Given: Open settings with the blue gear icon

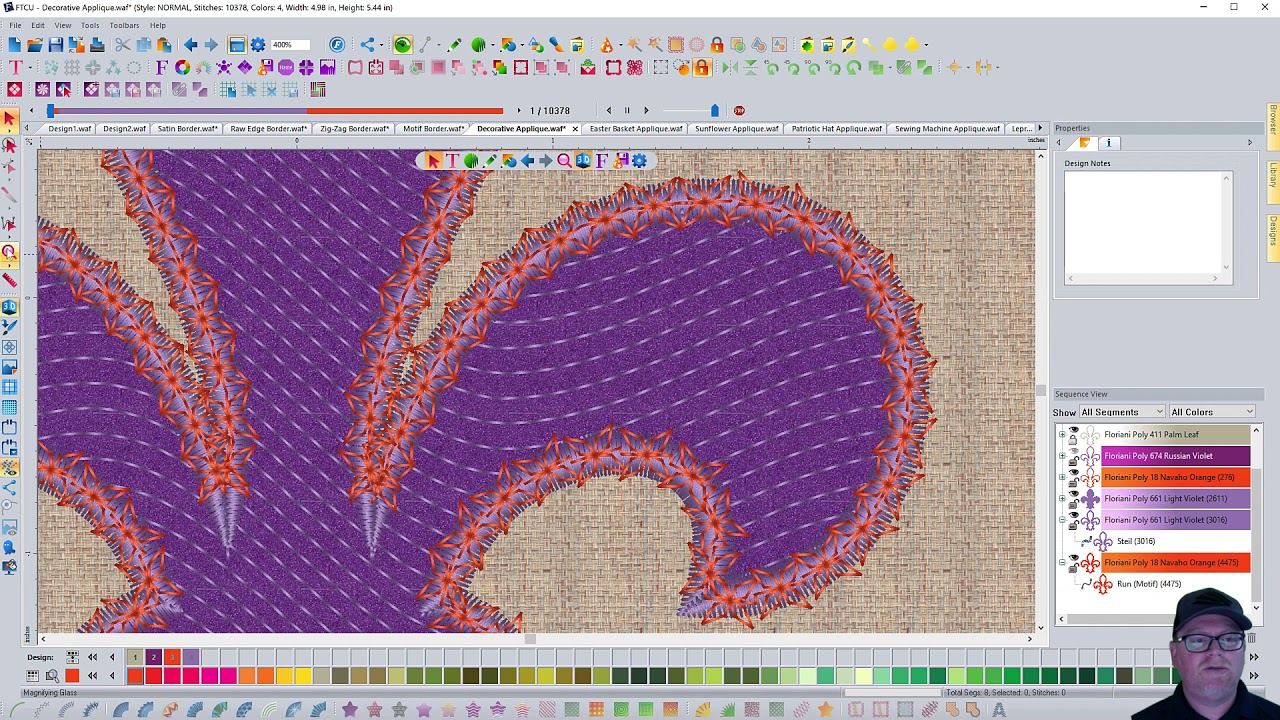Looking at the screenshot, I should 258,45.
